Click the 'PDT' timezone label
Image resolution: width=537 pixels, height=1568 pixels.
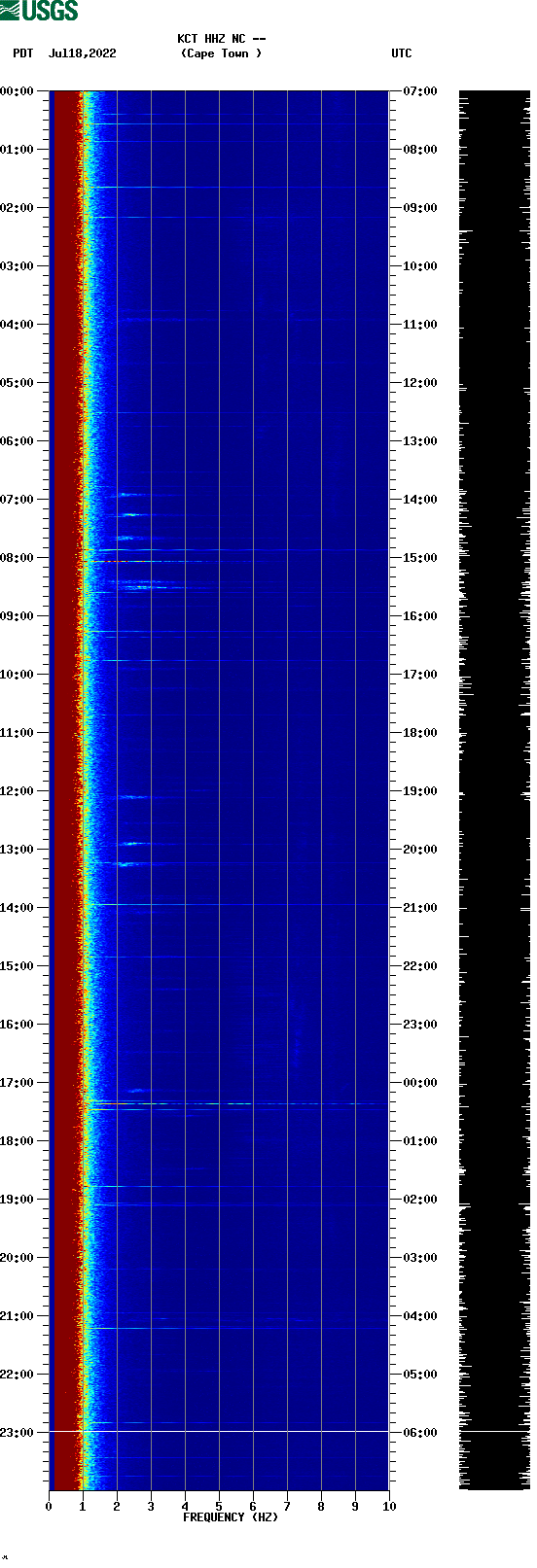pos(22,53)
